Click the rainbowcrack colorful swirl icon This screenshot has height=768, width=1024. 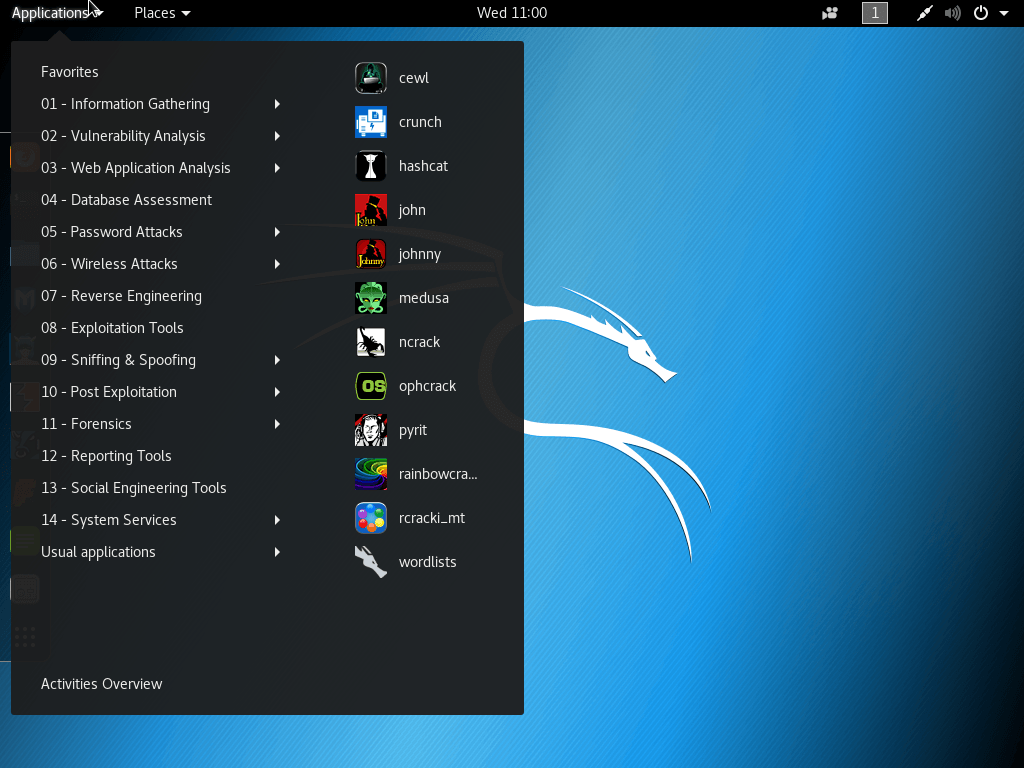[370, 474]
